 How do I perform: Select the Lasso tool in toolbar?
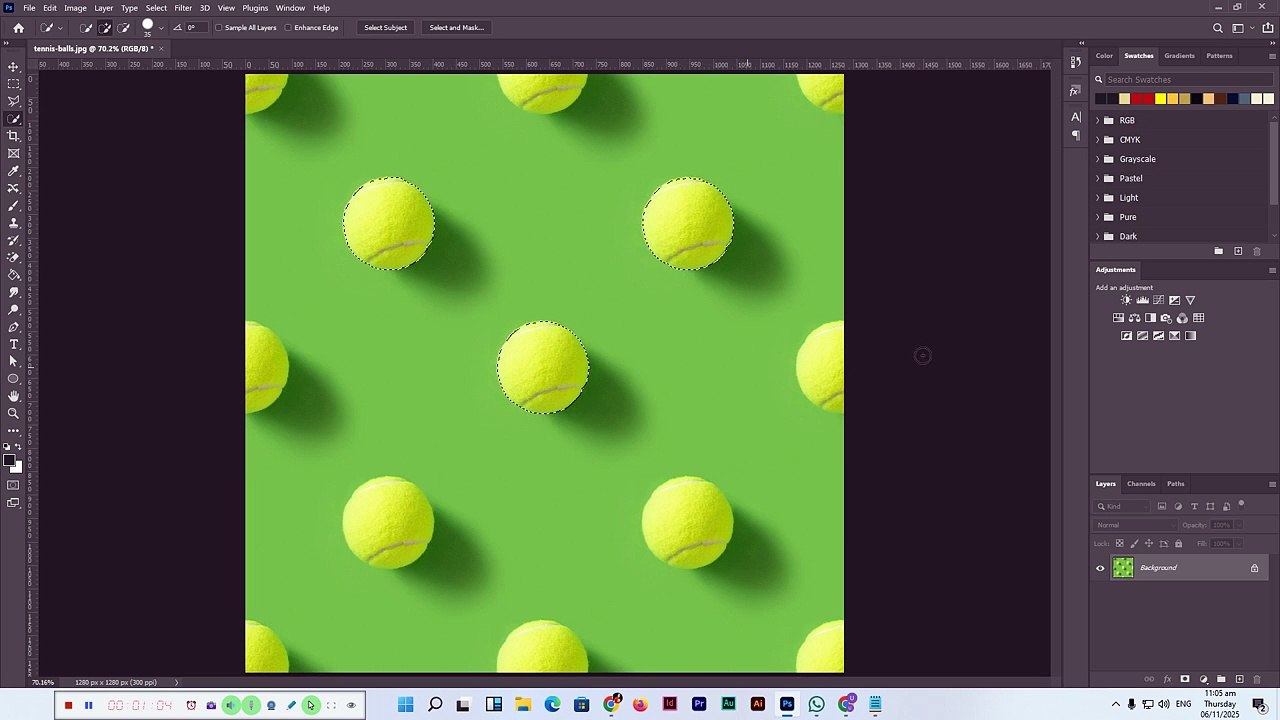14,101
